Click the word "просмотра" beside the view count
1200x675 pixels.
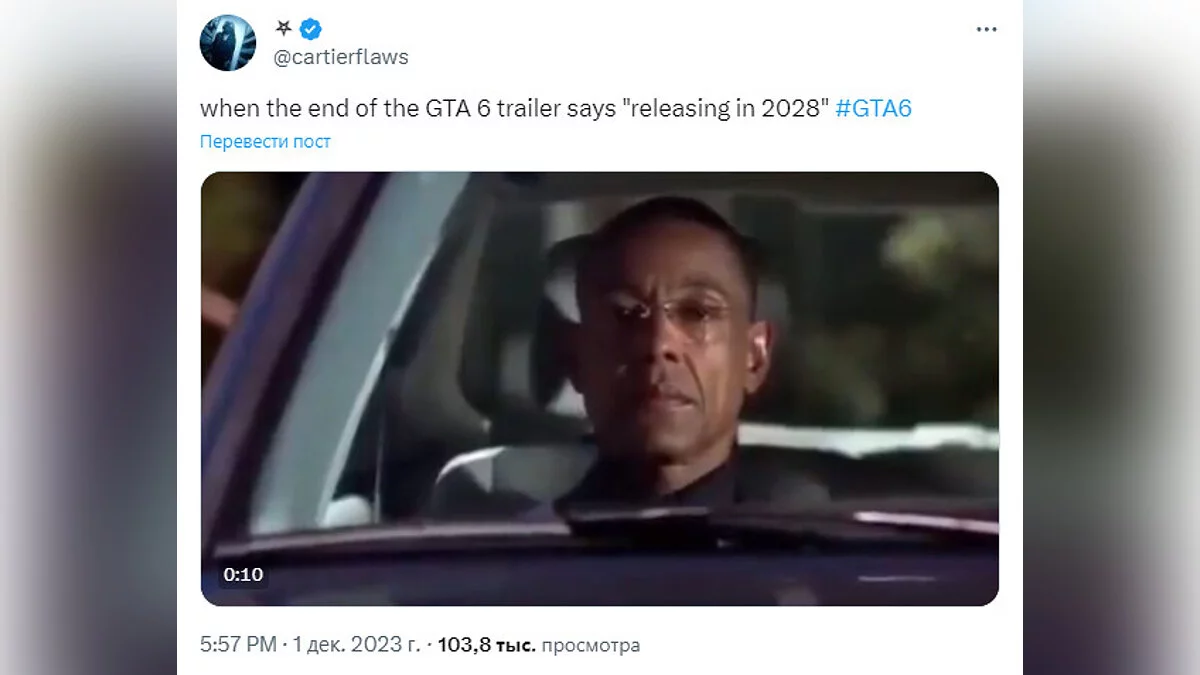pyautogui.click(x=590, y=645)
